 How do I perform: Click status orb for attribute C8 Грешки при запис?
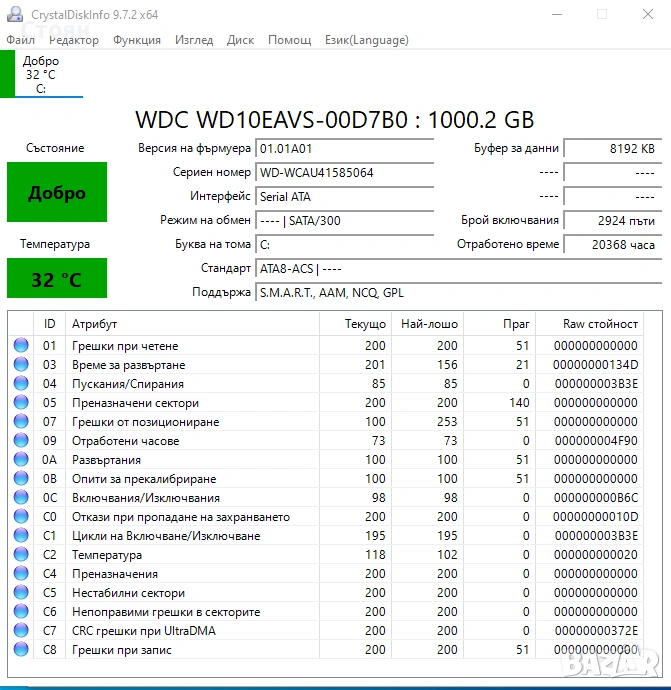coord(21,650)
